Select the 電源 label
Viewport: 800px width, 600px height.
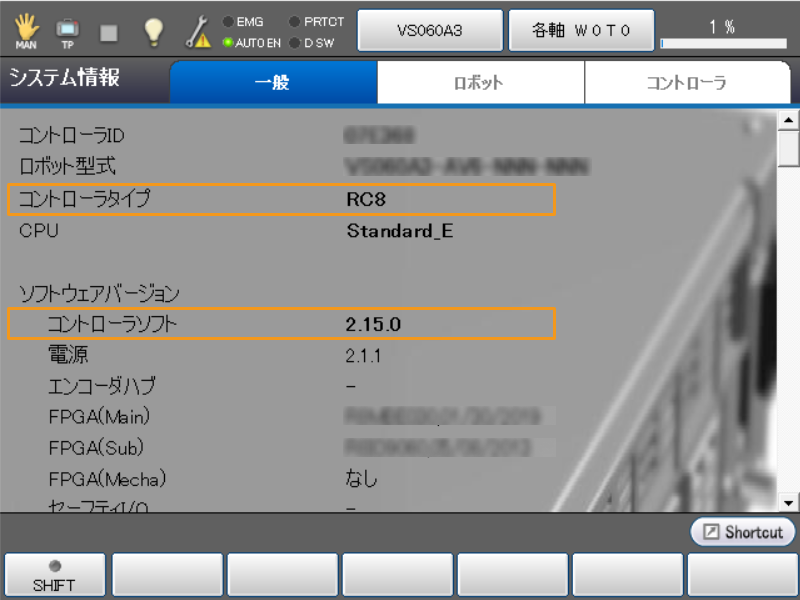coord(68,355)
